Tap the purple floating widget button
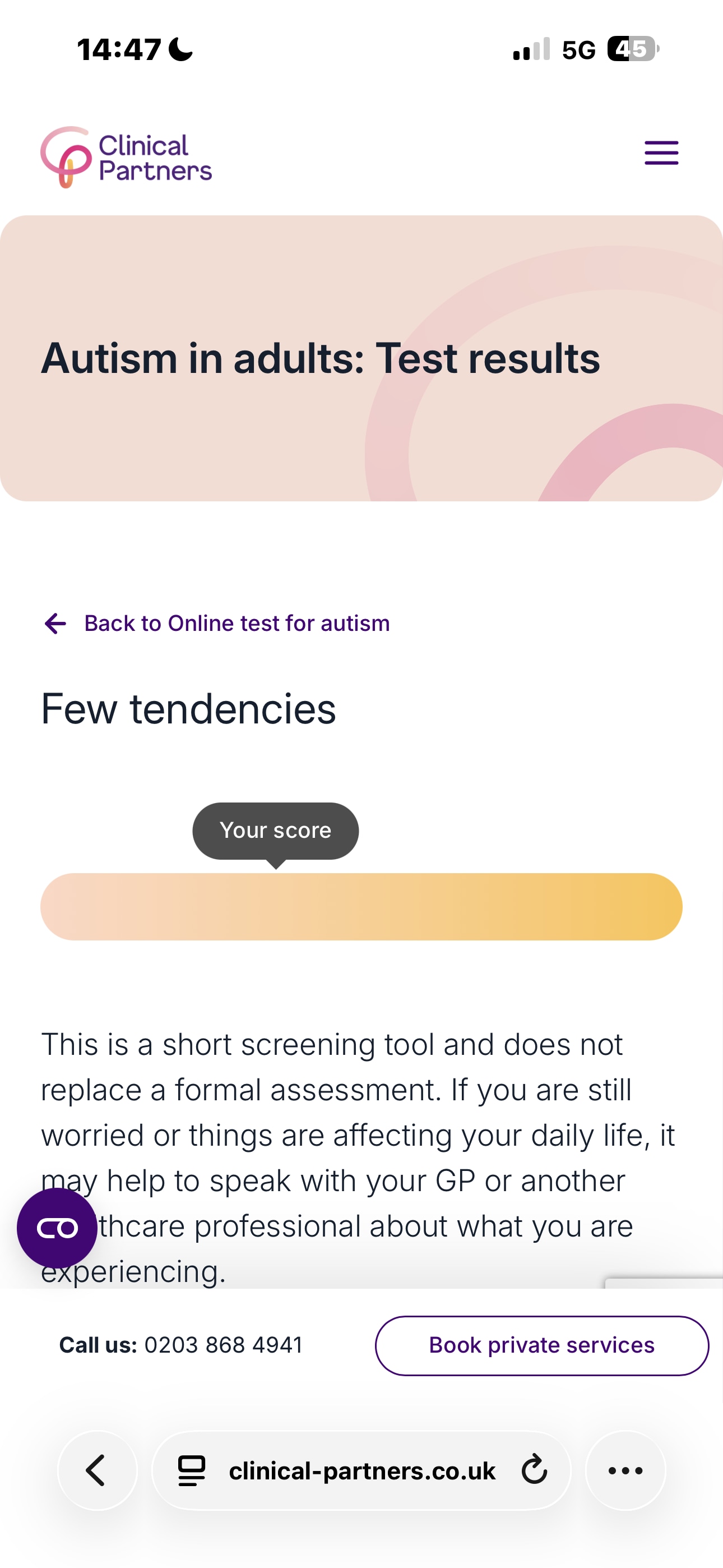The height and width of the screenshot is (1568, 723). (x=57, y=1228)
